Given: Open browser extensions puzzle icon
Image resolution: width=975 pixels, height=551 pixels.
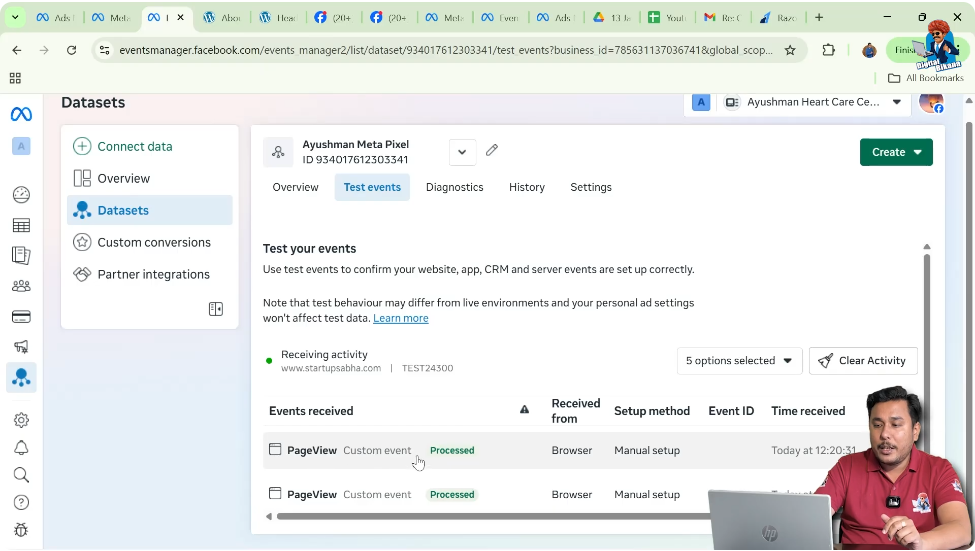Looking at the screenshot, I should point(828,50).
